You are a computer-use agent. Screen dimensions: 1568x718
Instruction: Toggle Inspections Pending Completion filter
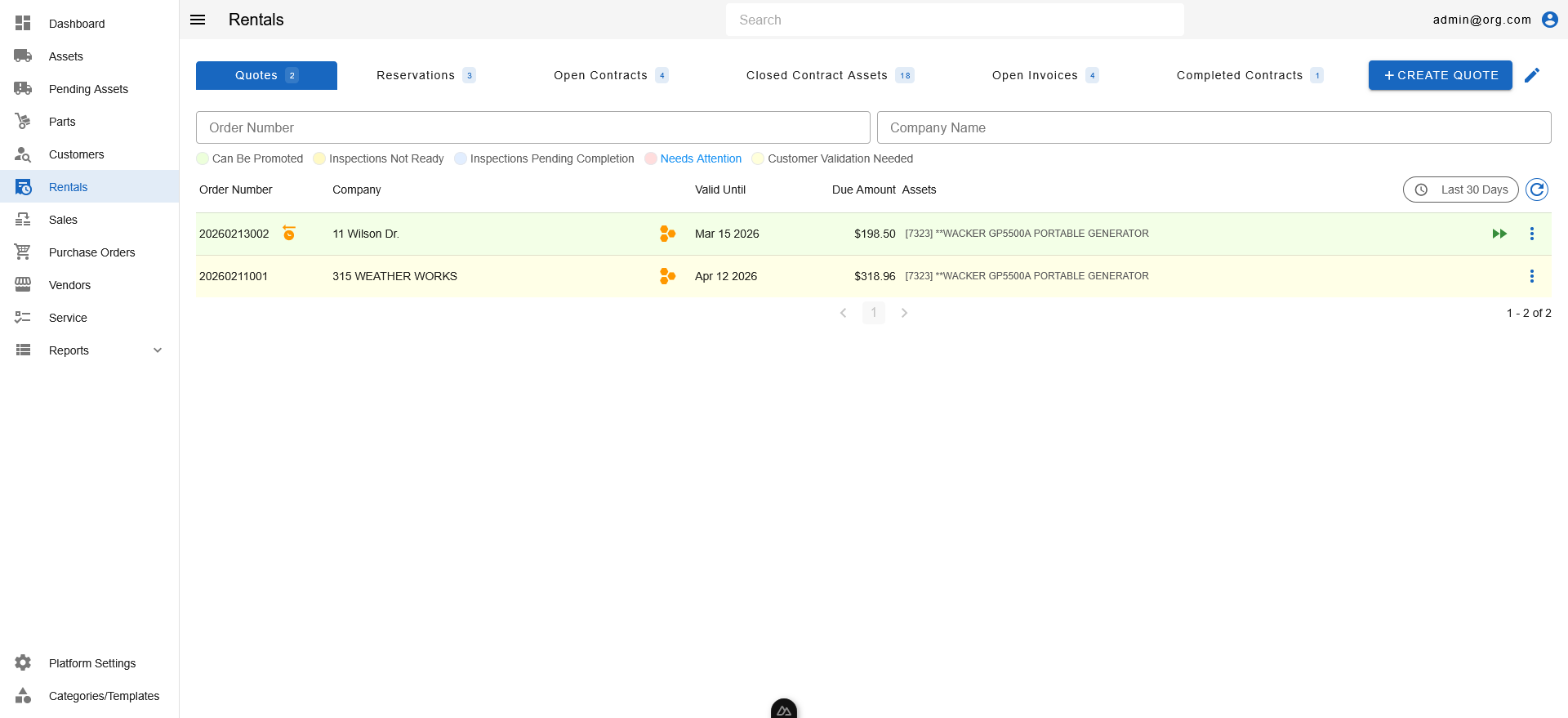pyautogui.click(x=544, y=158)
